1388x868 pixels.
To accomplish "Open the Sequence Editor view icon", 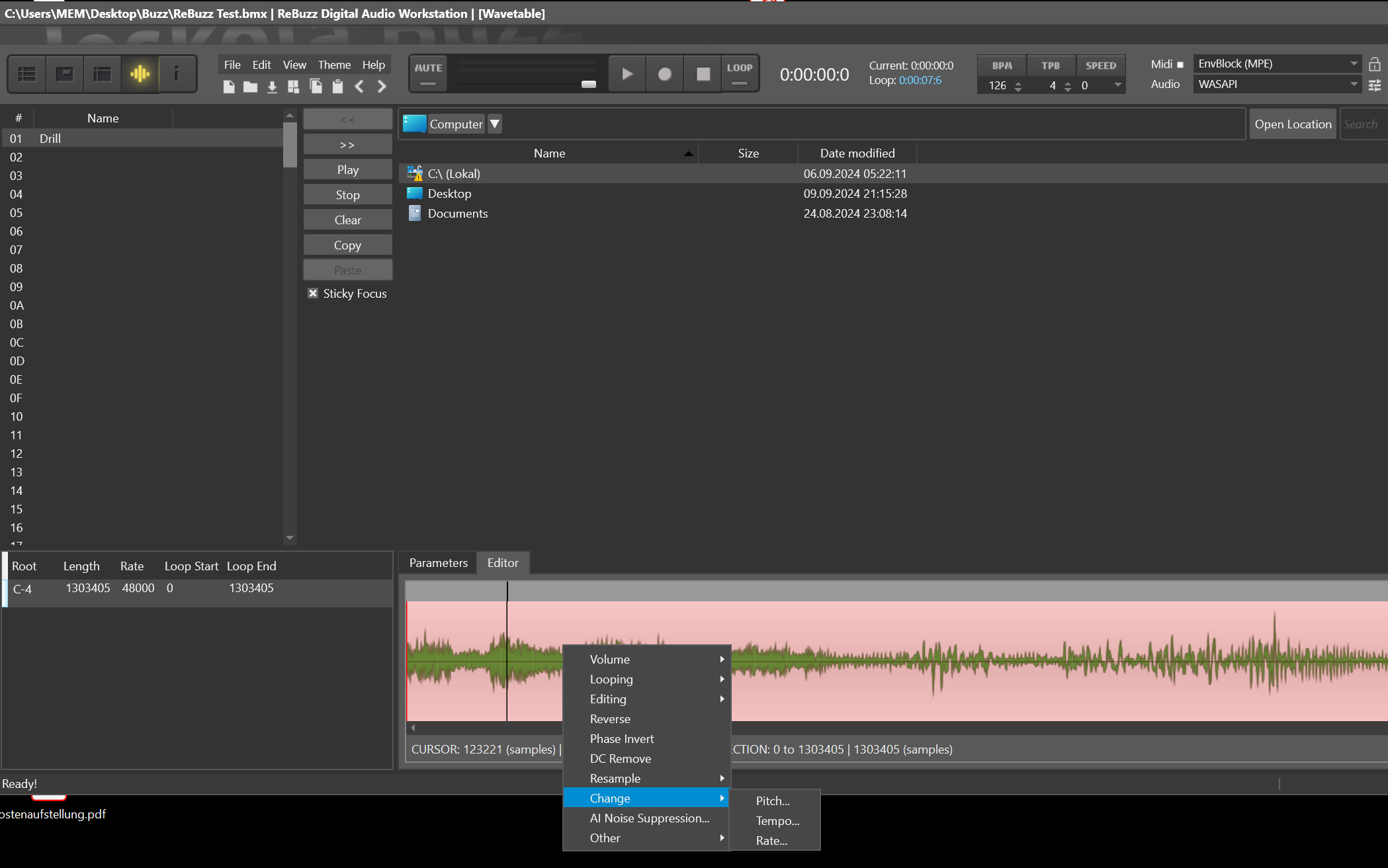I will pos(103,74).
